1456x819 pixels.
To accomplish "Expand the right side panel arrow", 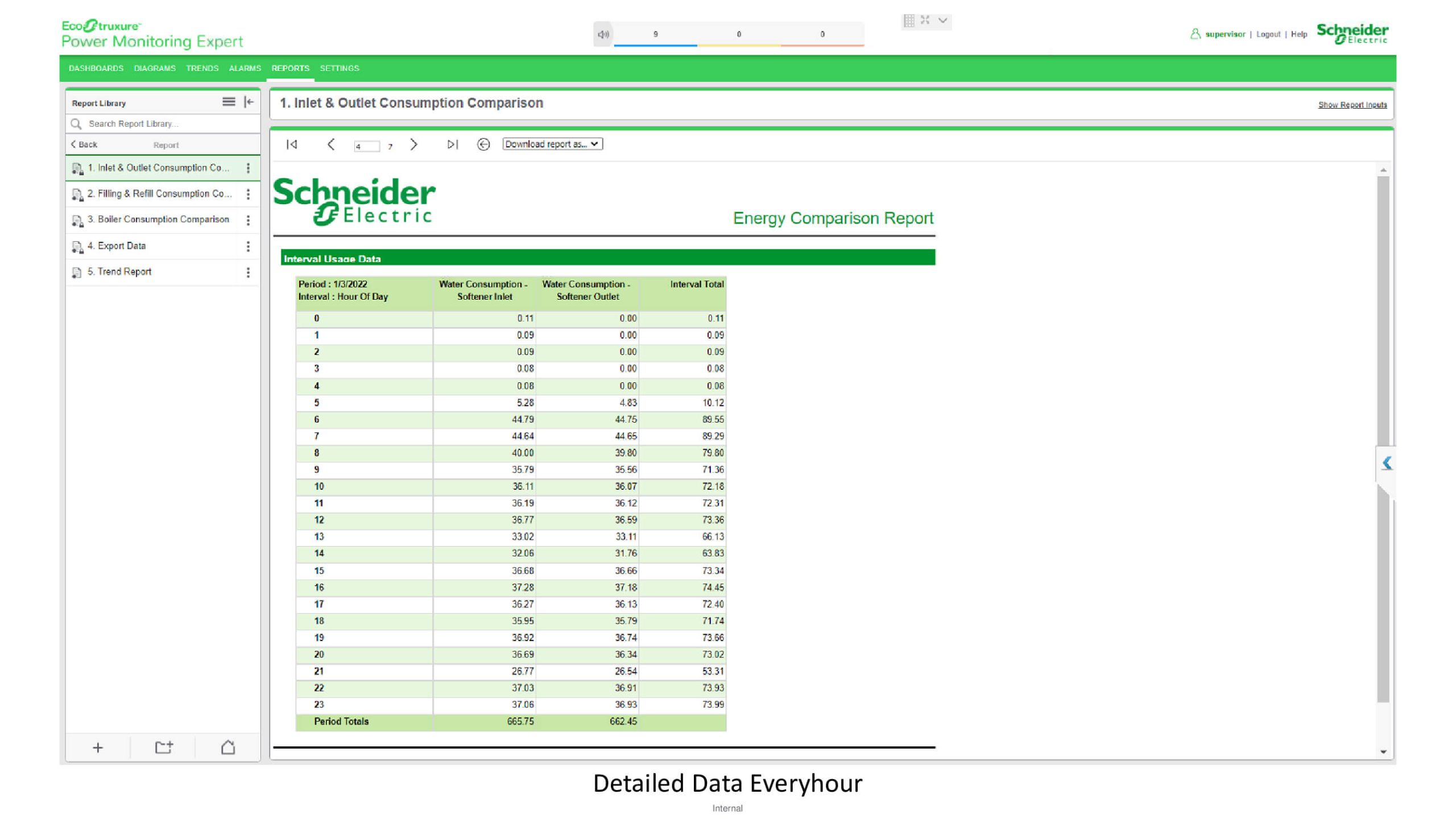I will 1387,463.
